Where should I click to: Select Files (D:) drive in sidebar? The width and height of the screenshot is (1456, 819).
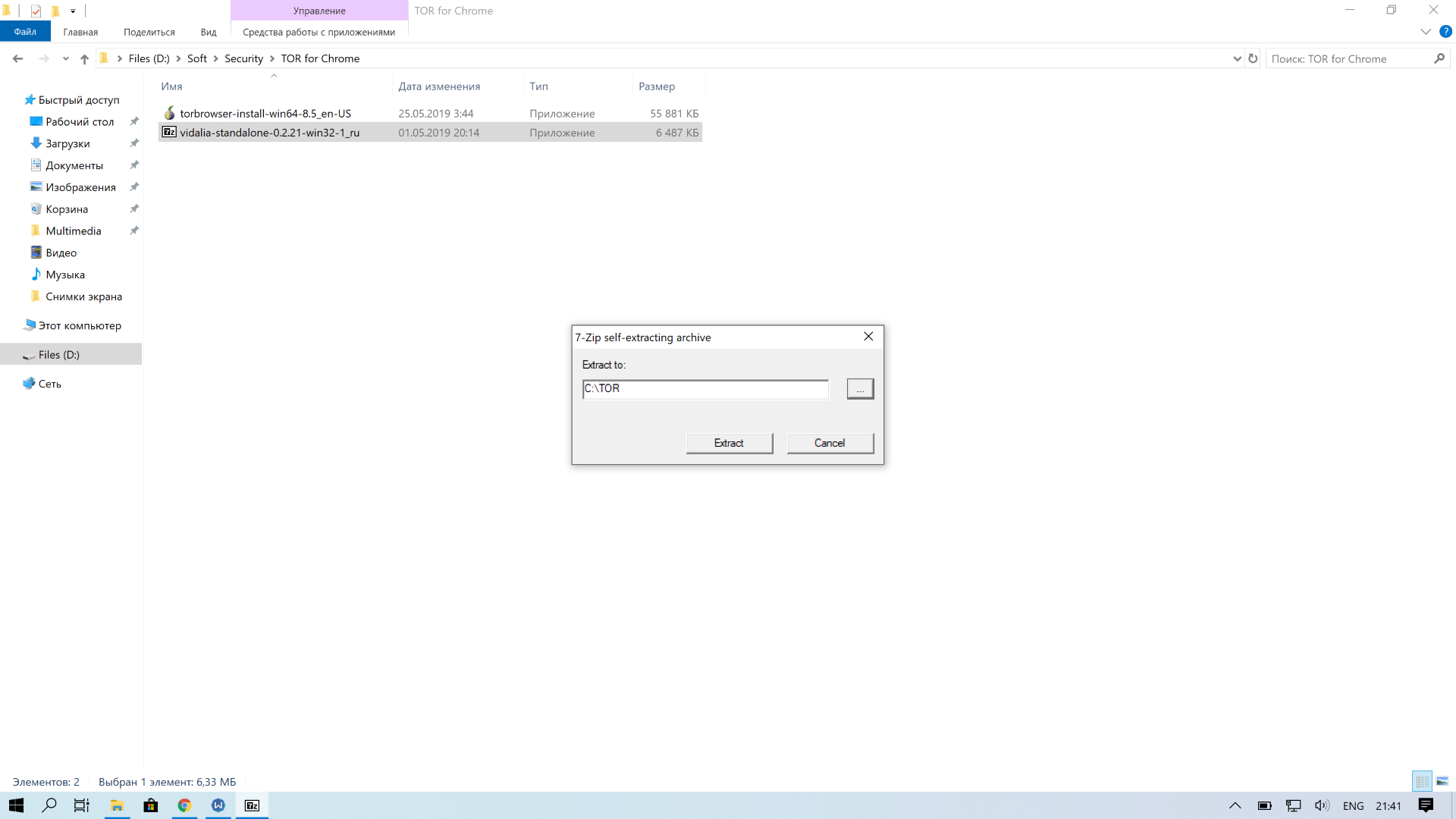coord(71,354)
